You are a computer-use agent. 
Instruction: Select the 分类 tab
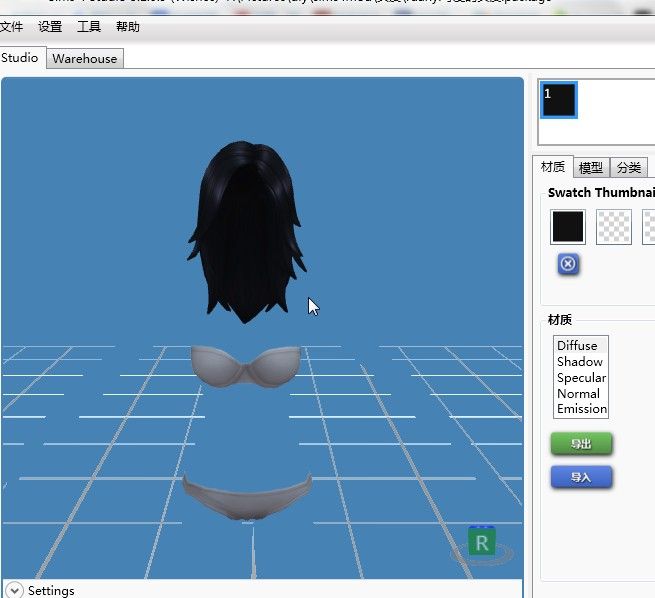pyautogui.click(x=629, y=168)
